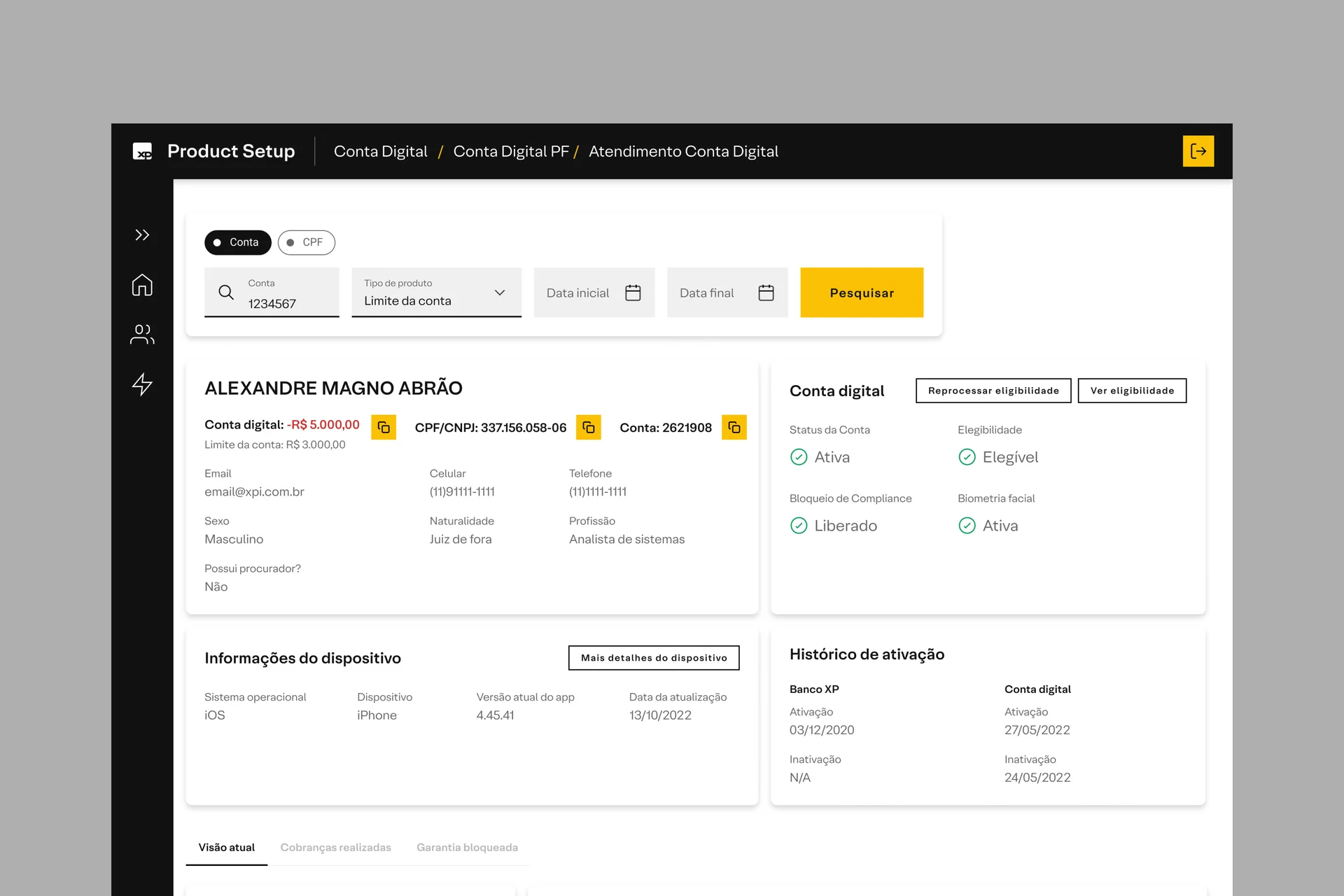This screenshot has height=896, width=1344.
Task: Click the Biometria facial Ativa check icon
Action: click(x=967, y=526)
